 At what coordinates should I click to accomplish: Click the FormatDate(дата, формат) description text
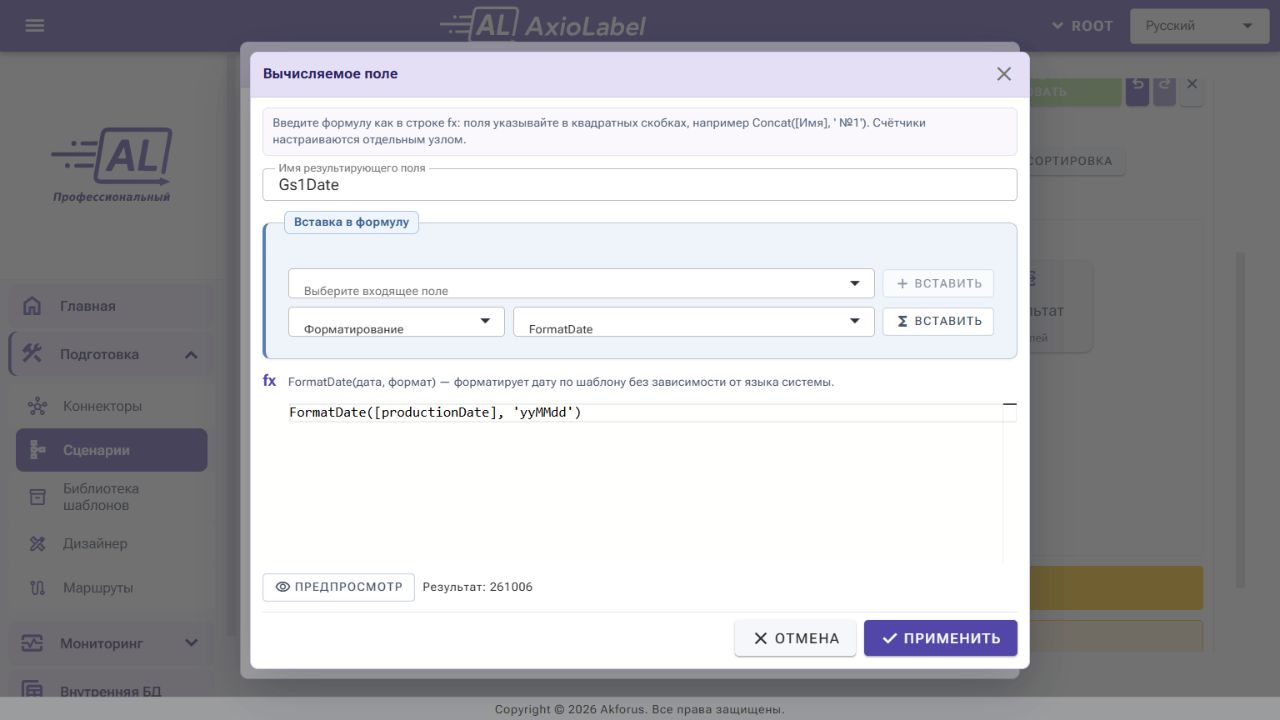tap(561, 382)
